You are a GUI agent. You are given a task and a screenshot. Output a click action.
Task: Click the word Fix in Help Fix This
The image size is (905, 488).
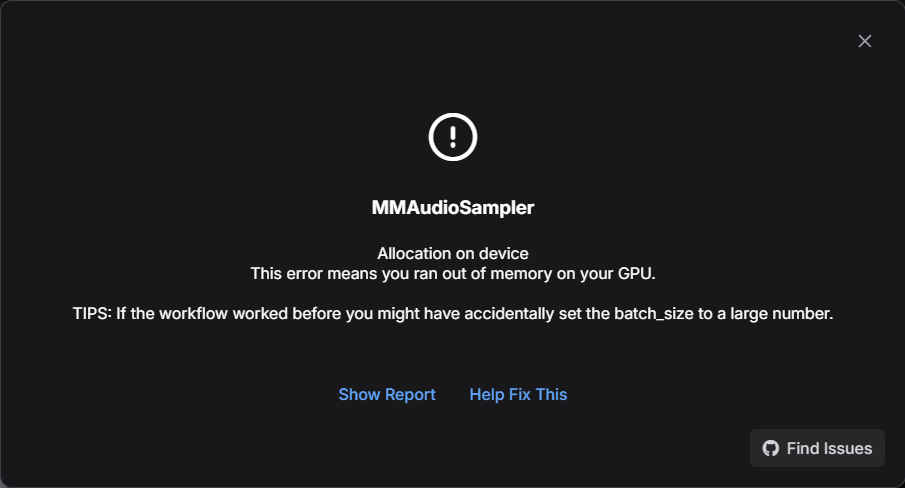[519, 395]
